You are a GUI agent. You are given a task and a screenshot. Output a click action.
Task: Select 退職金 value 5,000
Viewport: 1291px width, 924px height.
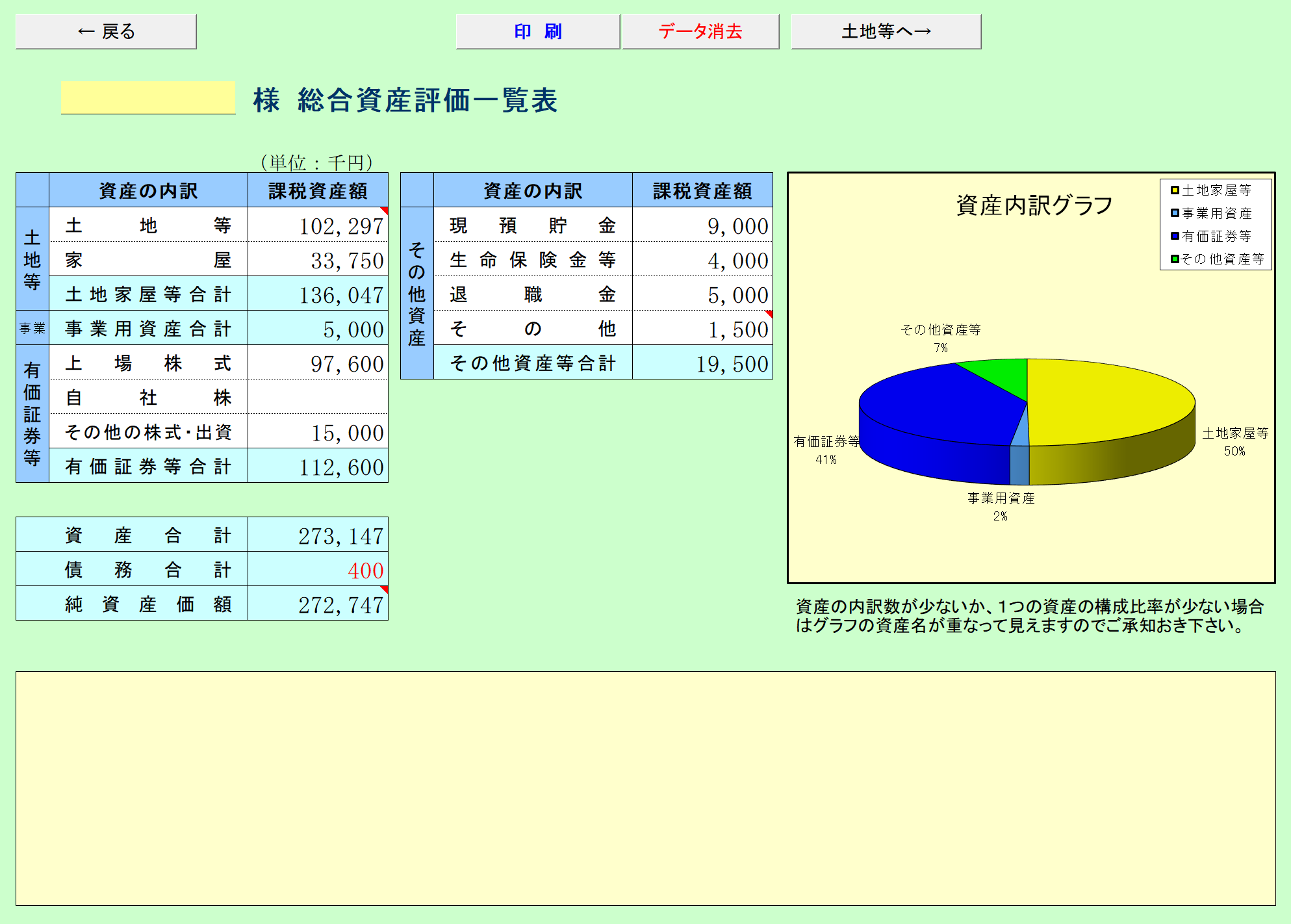tap(702, 294)
